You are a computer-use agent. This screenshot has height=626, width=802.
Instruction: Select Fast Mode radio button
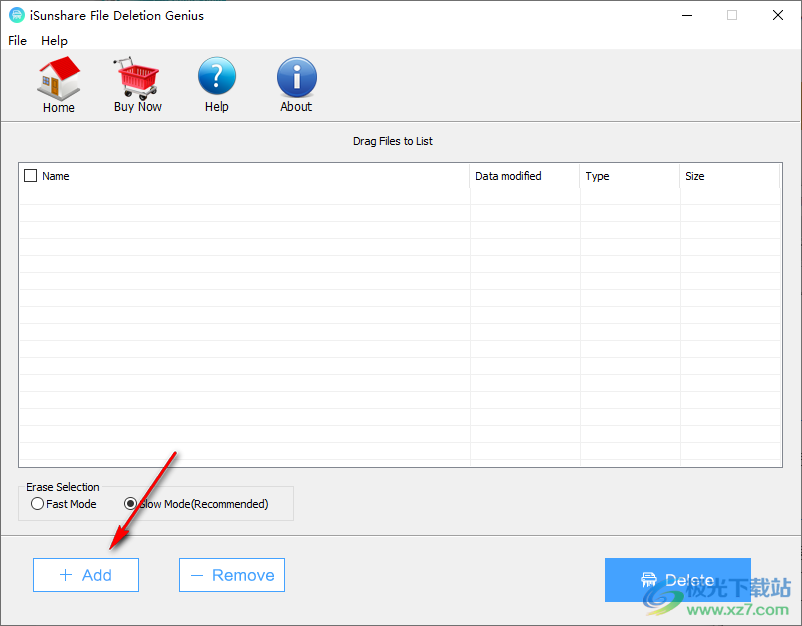click(37, 504)
